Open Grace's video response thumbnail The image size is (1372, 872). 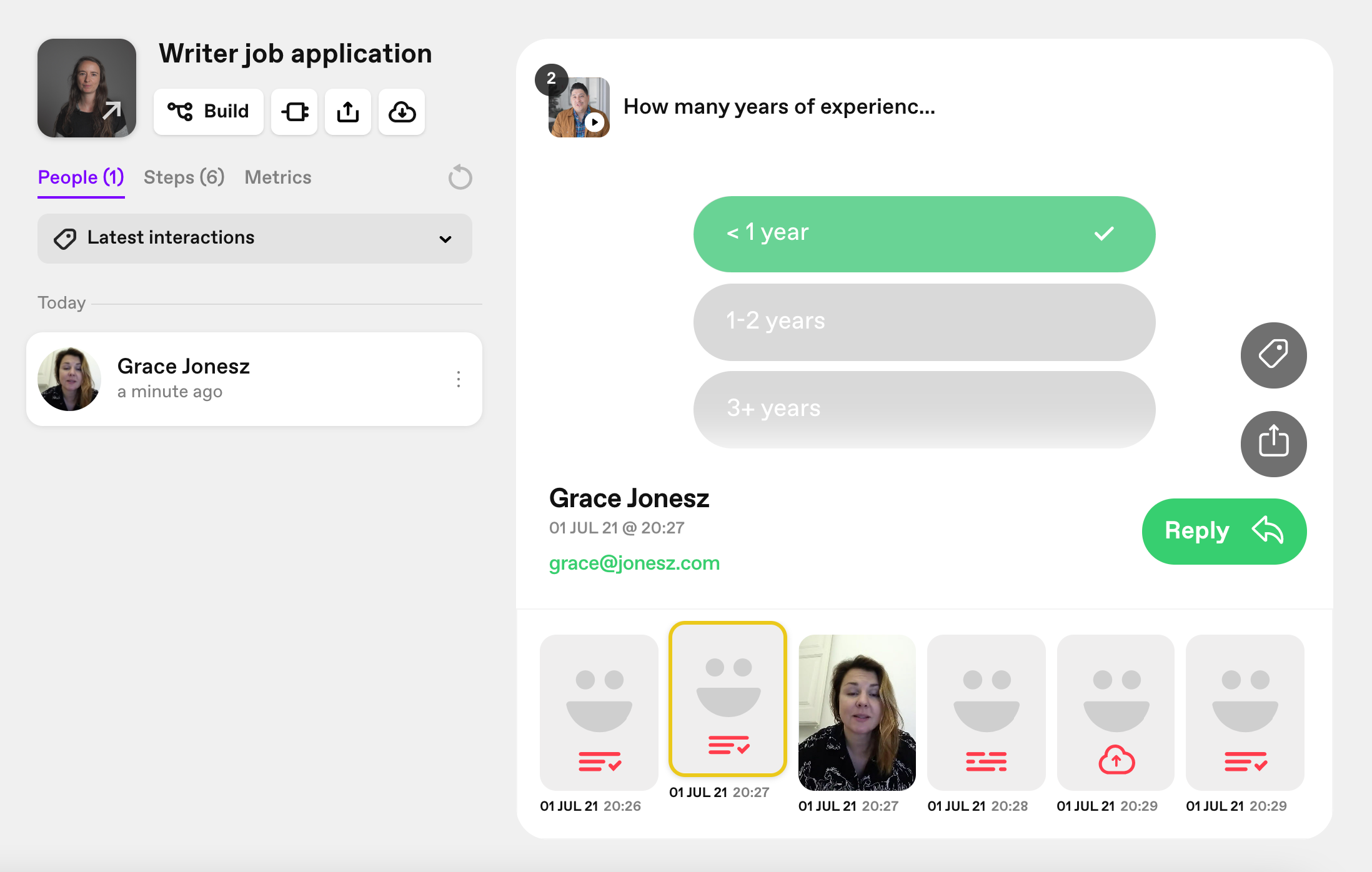(857, 712)
